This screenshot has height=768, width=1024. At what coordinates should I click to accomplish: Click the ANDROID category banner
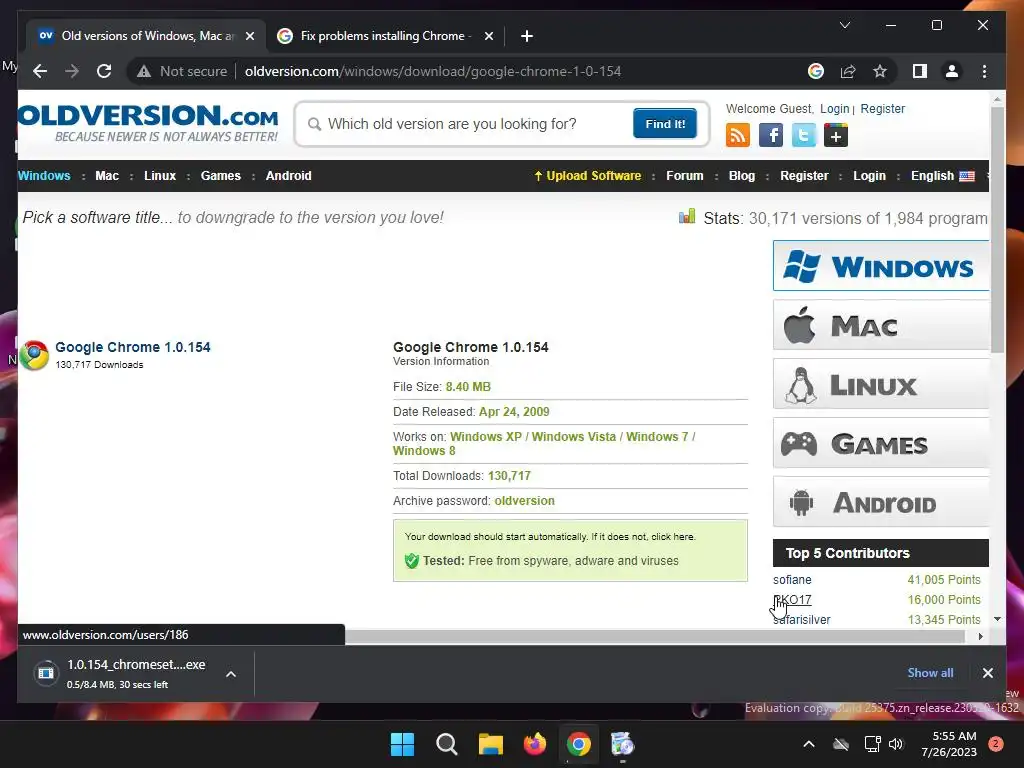tap(881, 502)
